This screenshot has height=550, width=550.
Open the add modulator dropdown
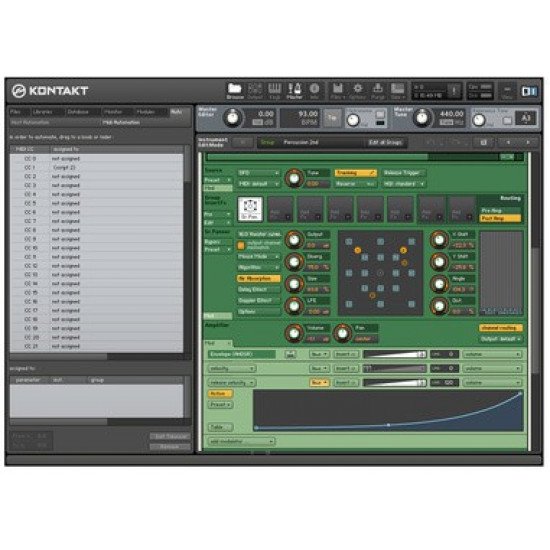click(241, 441)
